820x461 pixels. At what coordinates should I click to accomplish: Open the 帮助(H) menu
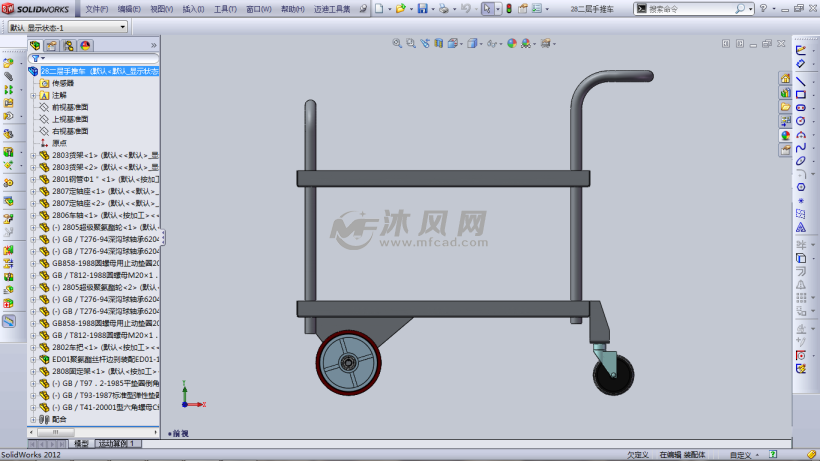[292, 9]
